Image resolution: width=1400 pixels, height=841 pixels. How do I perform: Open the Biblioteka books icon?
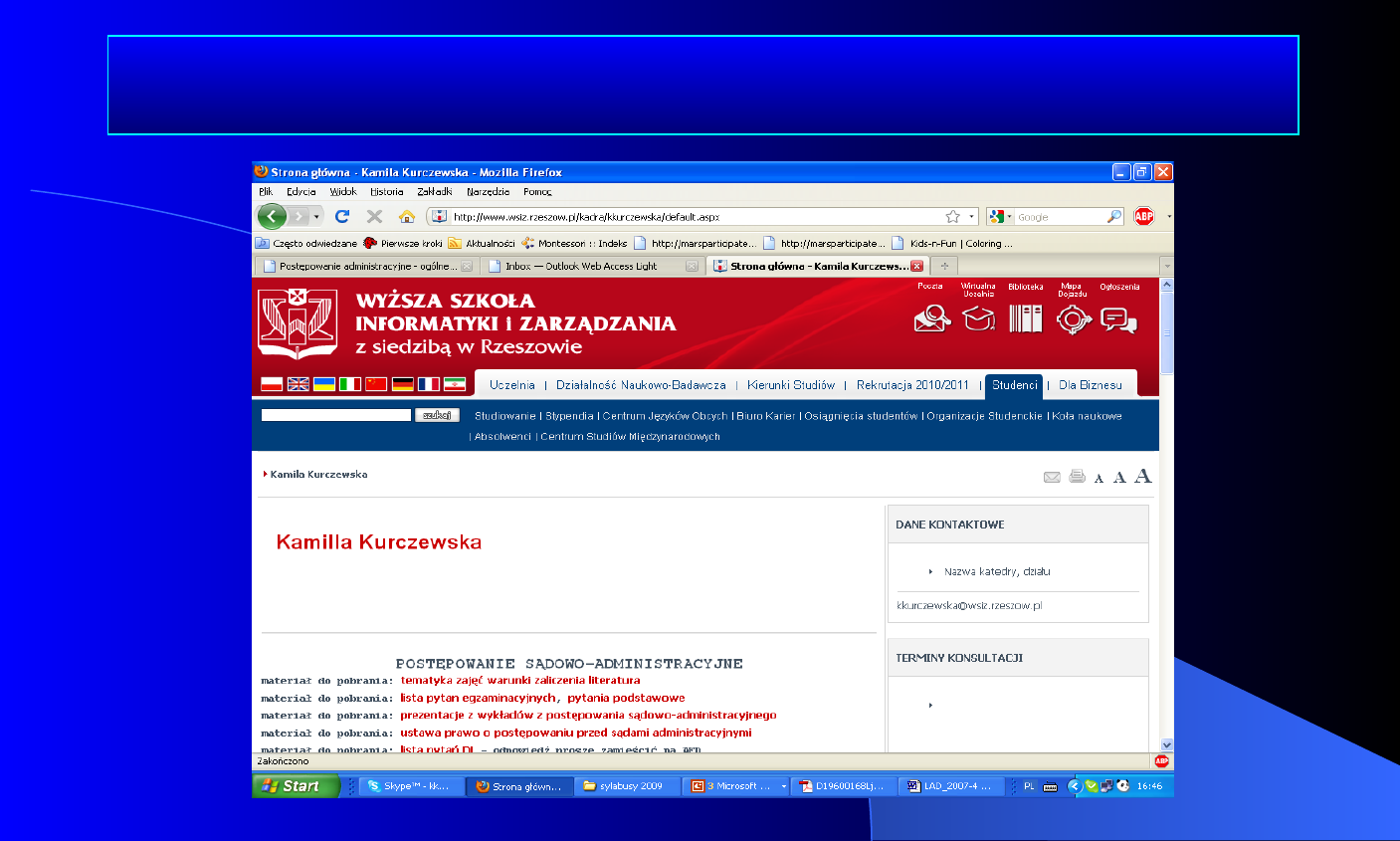[1025, 318]
